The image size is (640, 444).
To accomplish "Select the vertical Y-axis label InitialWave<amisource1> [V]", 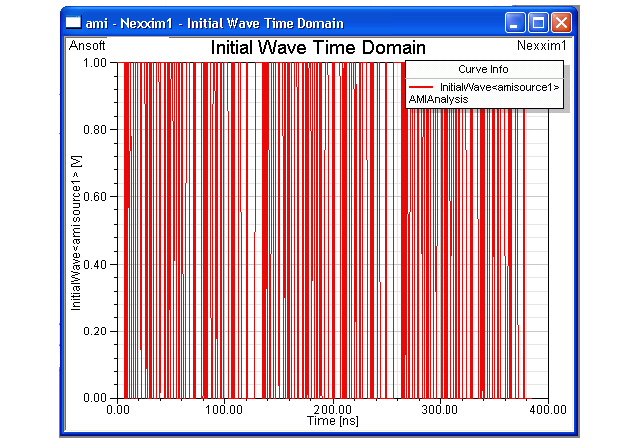I will [x=76, y=230].
